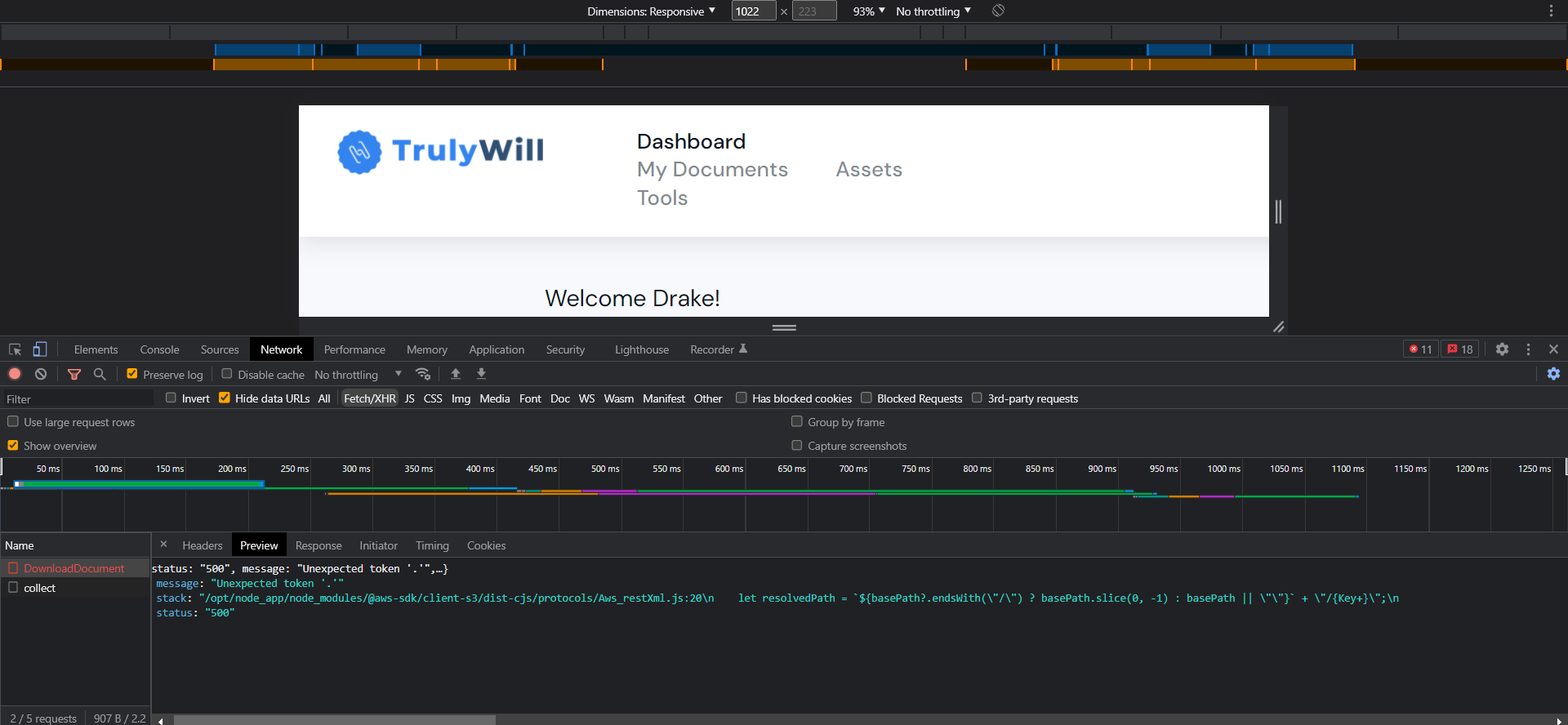Open the Sources tab
The width and height of the screenshot is (1568, 725).
click(220, 349)
